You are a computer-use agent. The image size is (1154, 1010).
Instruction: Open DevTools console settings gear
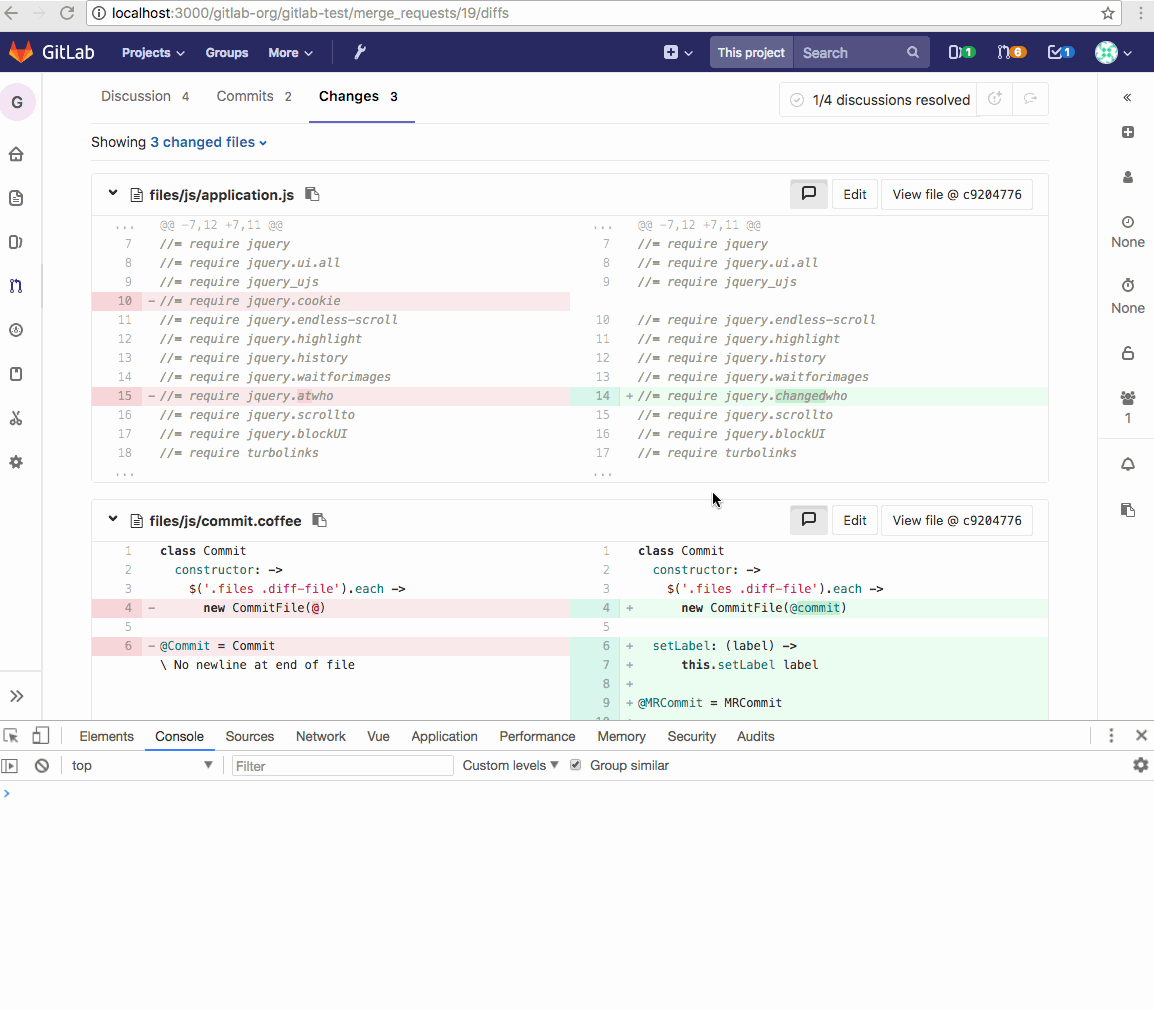1140,765
